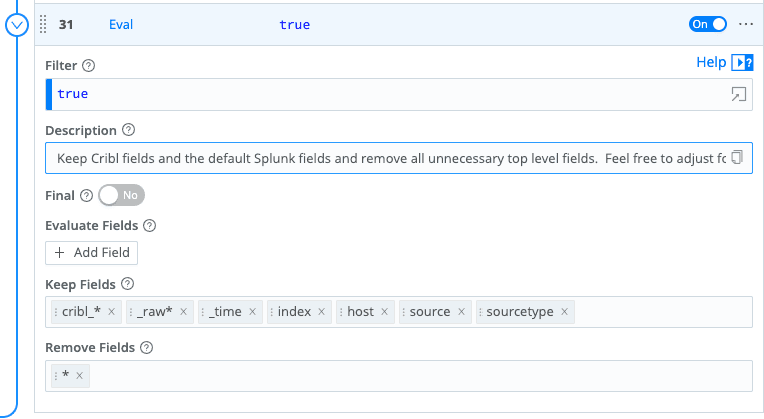Image resolution: width=764 pixels, height=419 pixels.
Task: Click the Final help question icon
Action: [86, 196]
